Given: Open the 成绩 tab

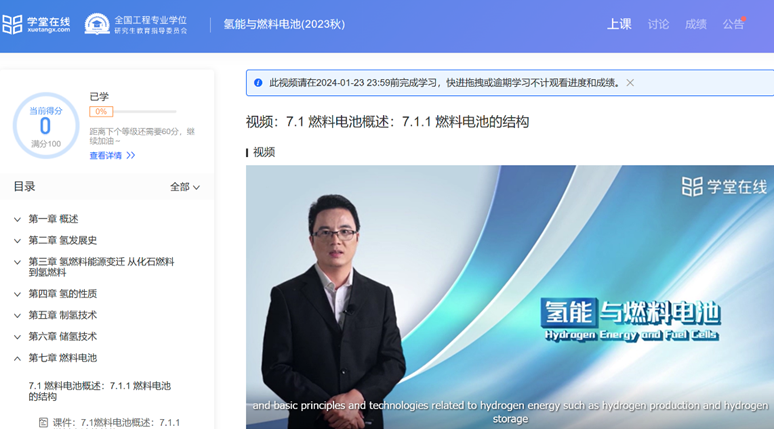Looking at the screenshot, I should coord(696,24).
